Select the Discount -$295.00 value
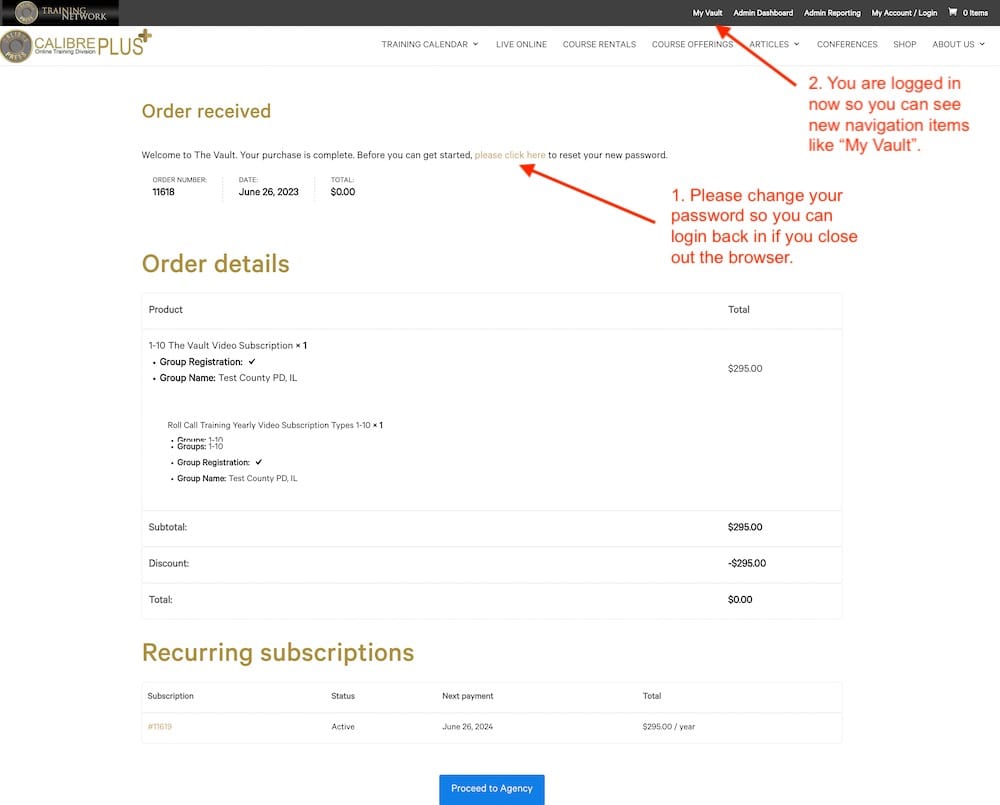Image resolution: width=1000 pixels, height=805 pixels. pos(747,563)
